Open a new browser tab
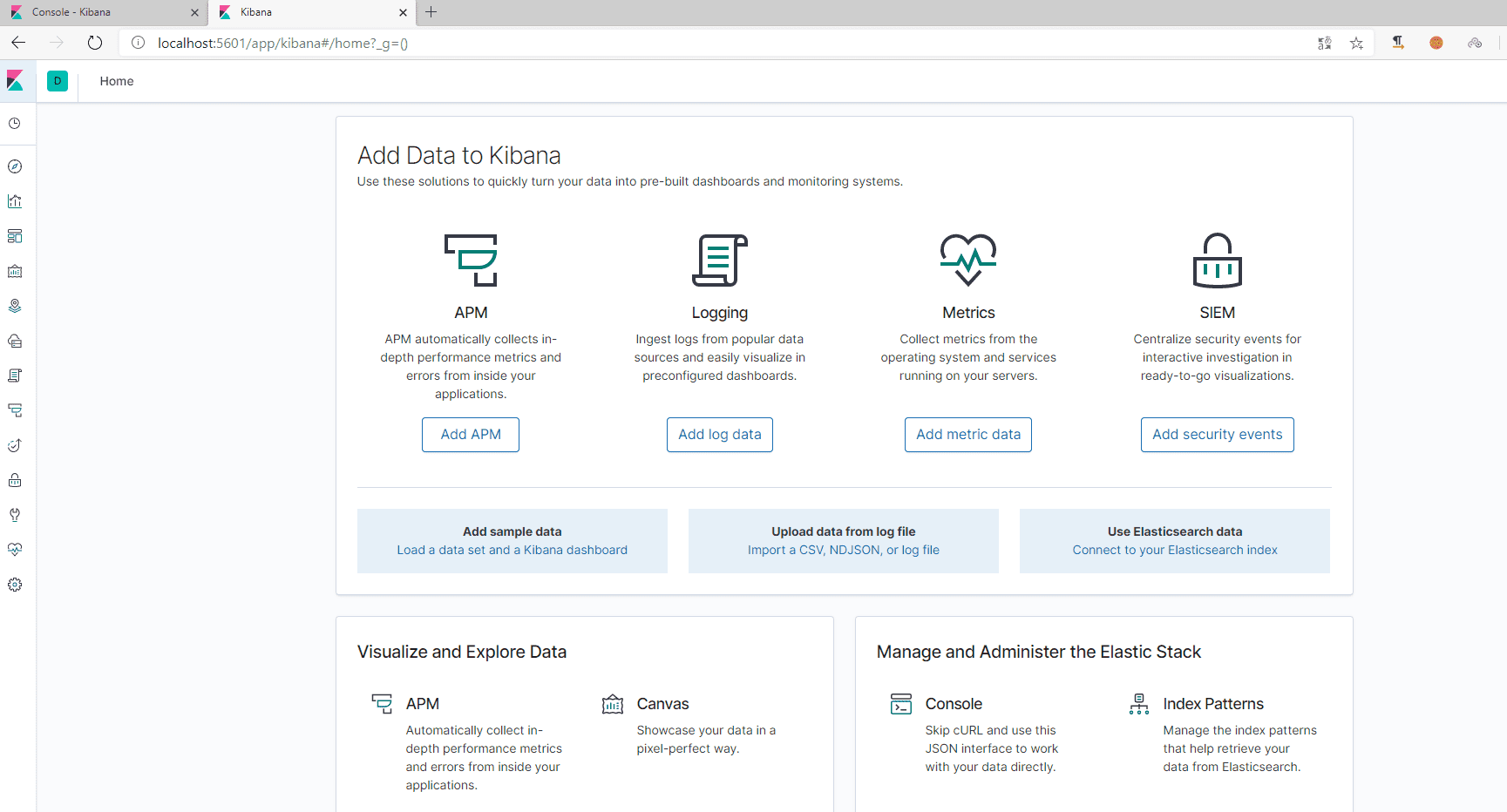This screenshot has width=1507, height=812. tap(431, 12)
